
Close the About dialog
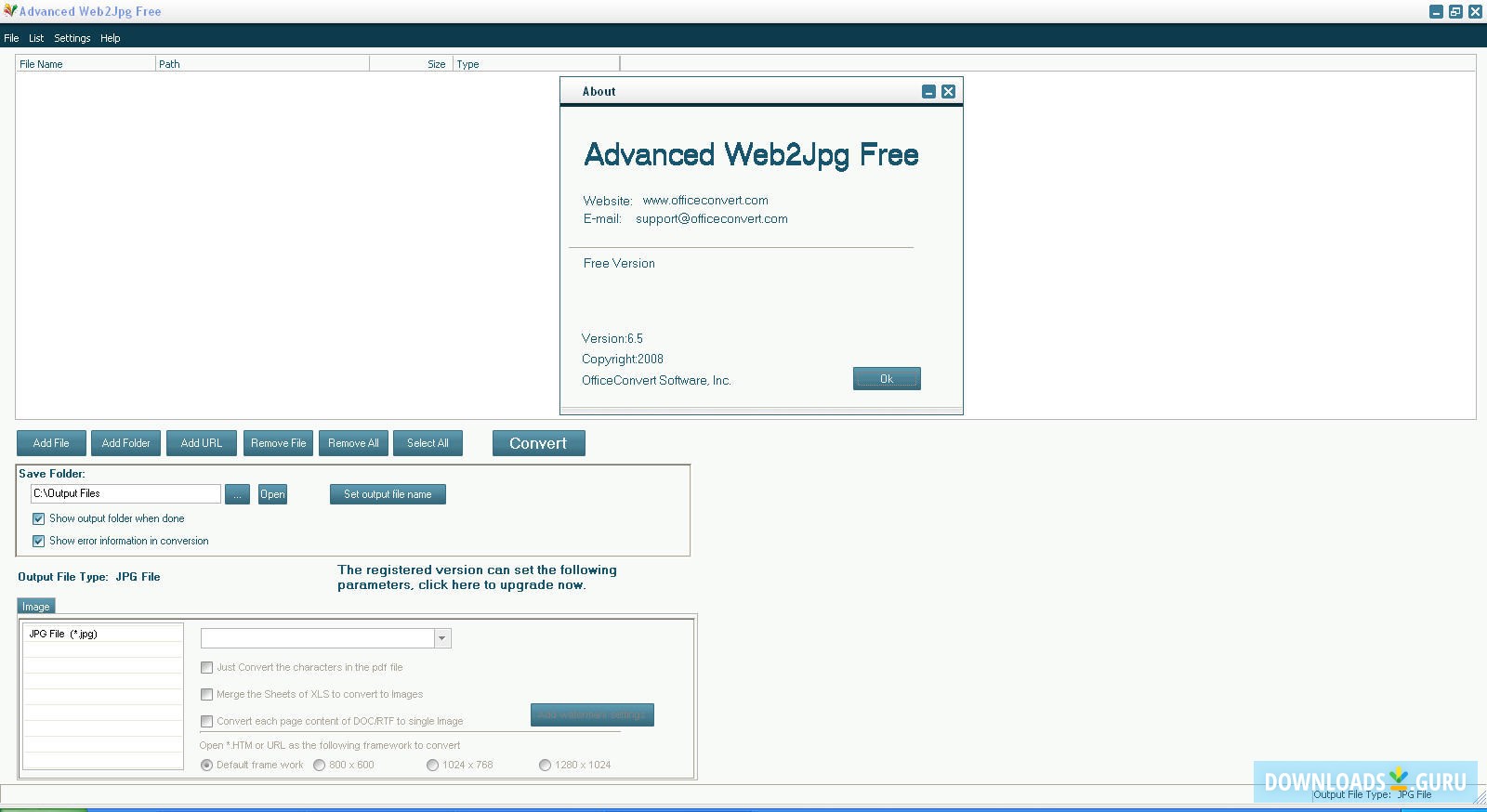pos(948,91)
